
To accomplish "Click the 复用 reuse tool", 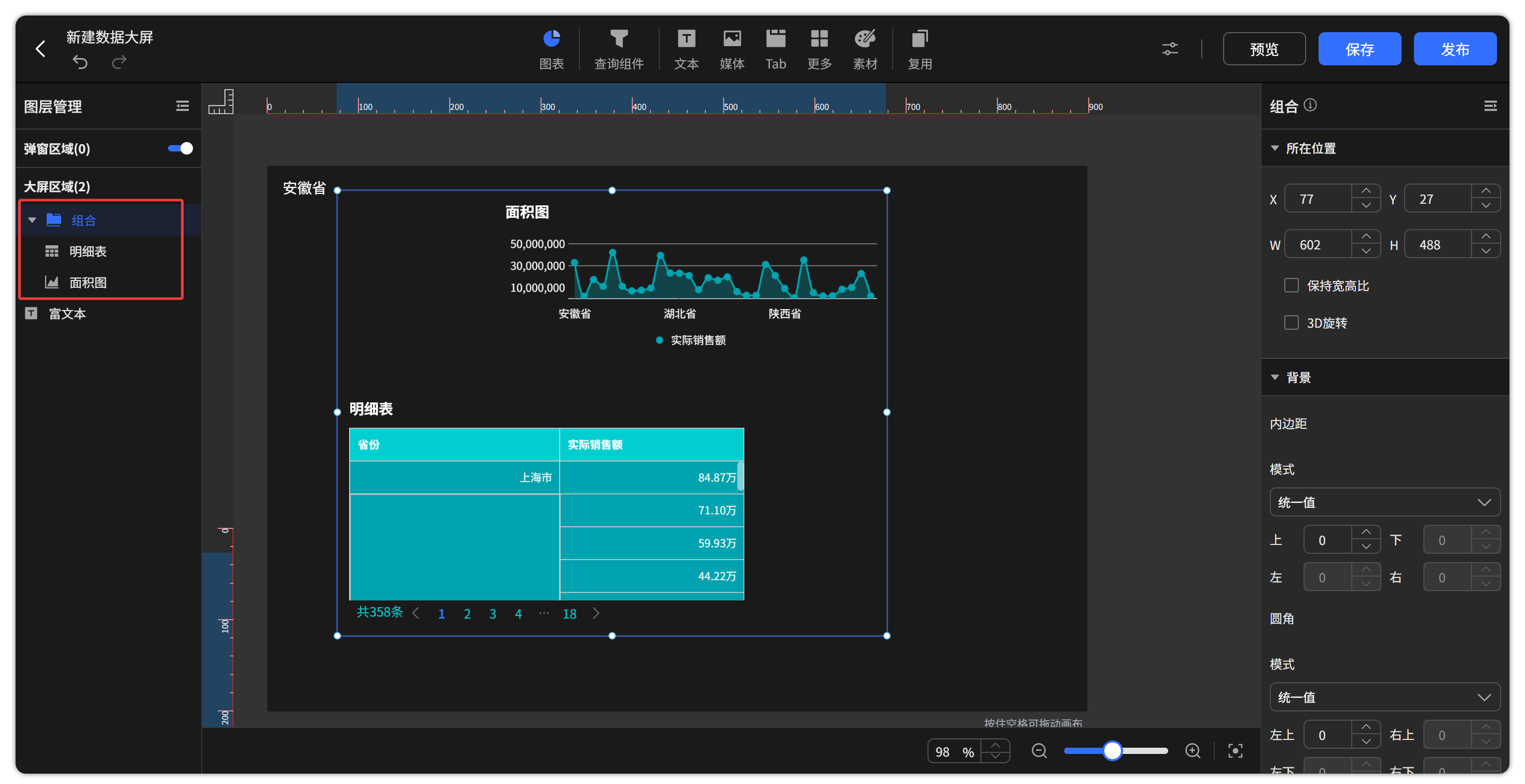I will pyautogui.click(x=919, y=49).
